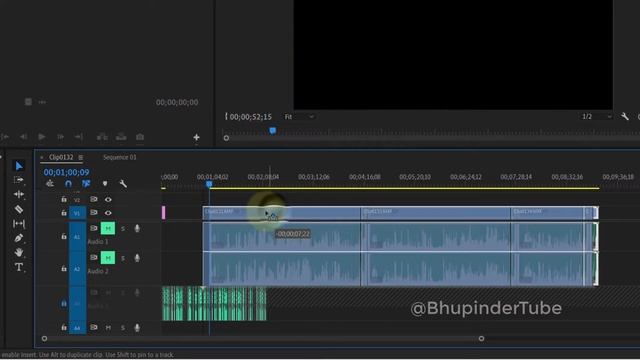Solo the A4 track
Screen dimensions: 640x360
click(x=123, y=327)
